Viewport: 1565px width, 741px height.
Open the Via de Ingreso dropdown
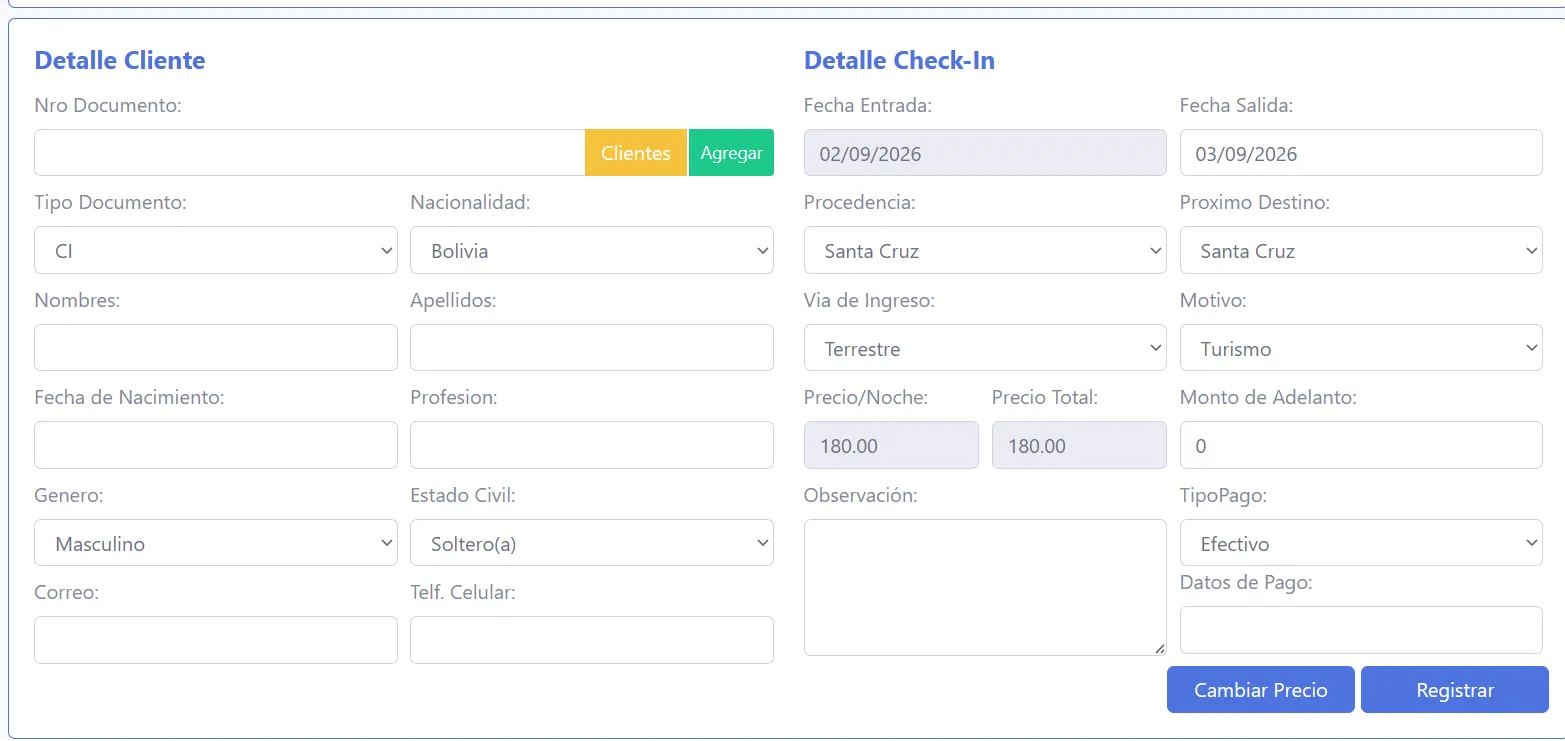click(x=985, y=348)
